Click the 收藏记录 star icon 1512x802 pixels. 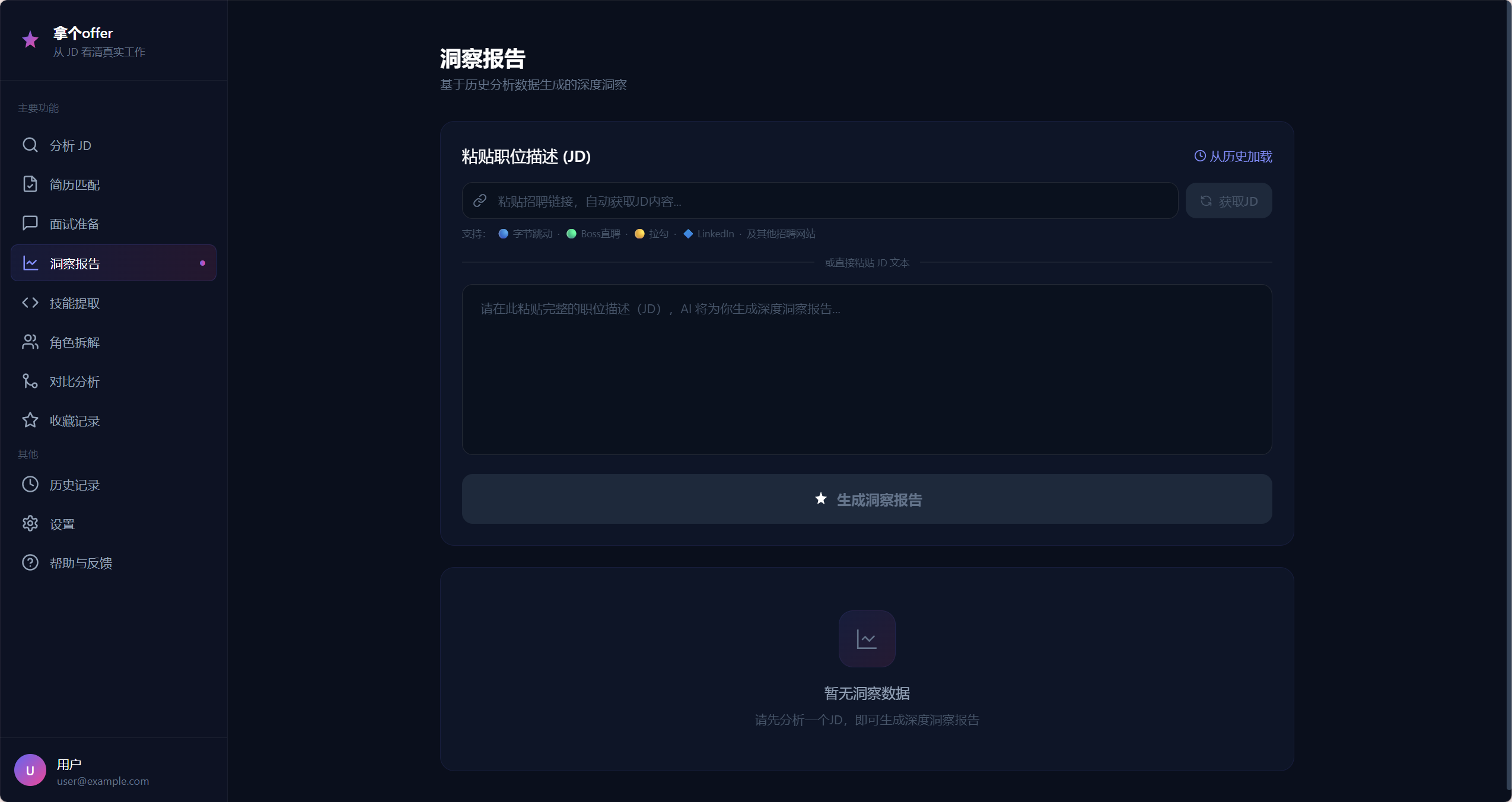(x=30, y=421)
